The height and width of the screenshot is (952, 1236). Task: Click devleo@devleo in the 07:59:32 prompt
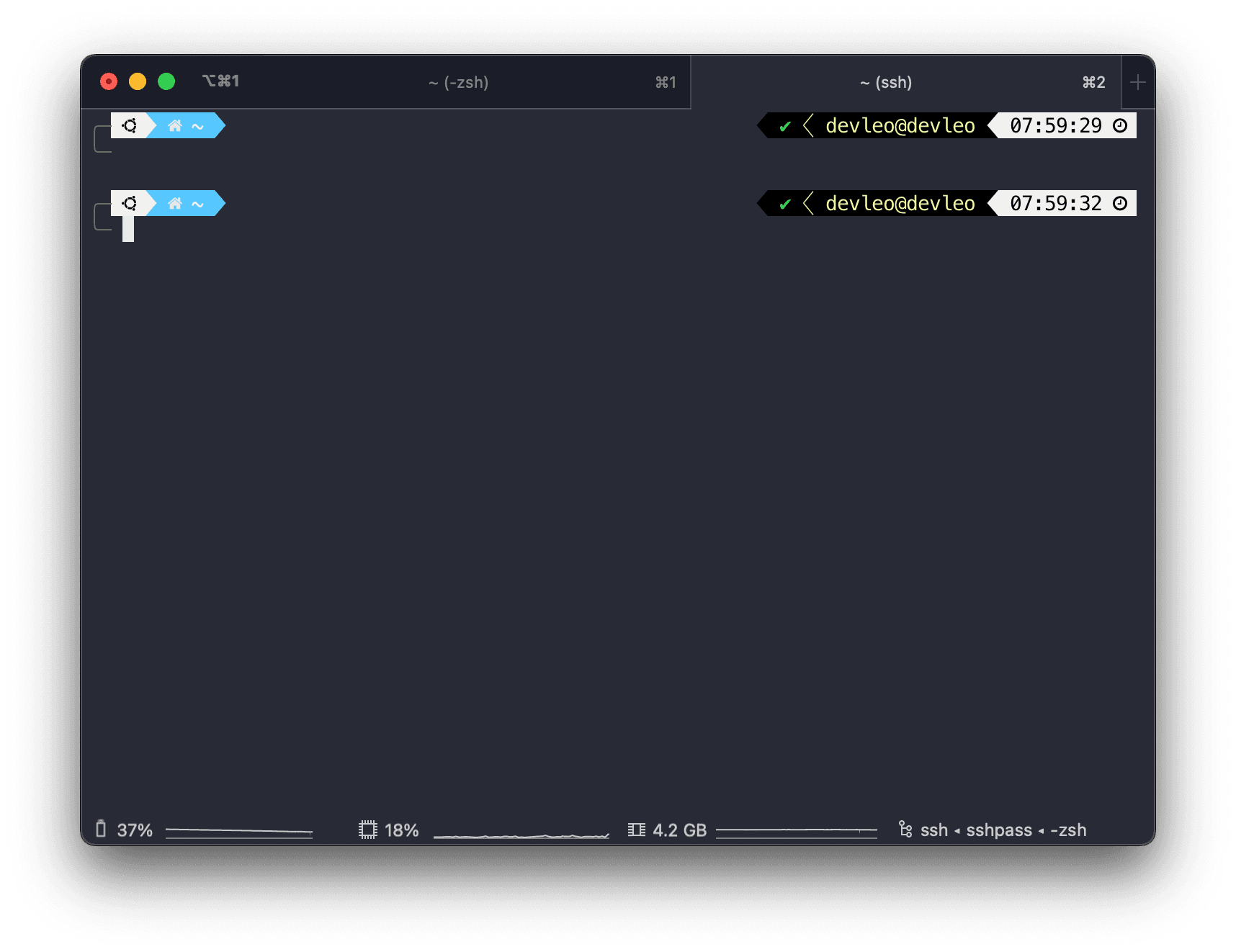click(900, 203)
